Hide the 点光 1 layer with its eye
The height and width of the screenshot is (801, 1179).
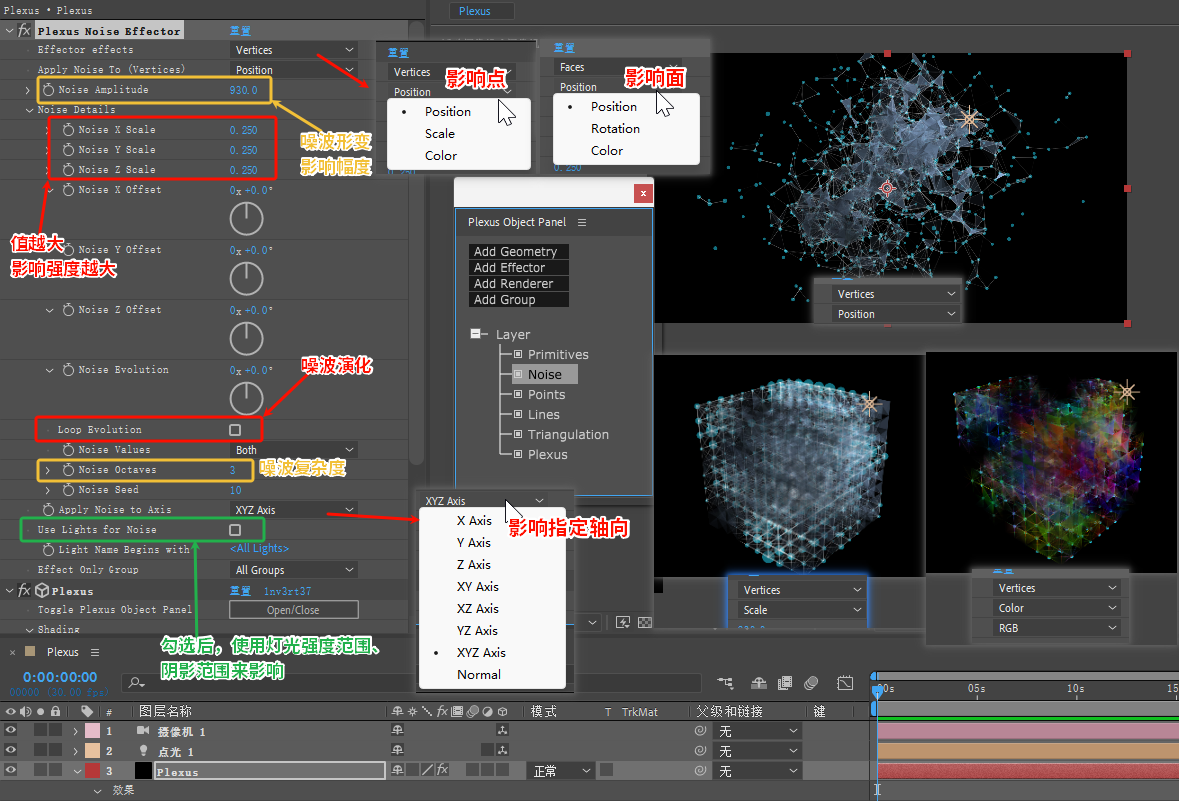coord(11,751)
